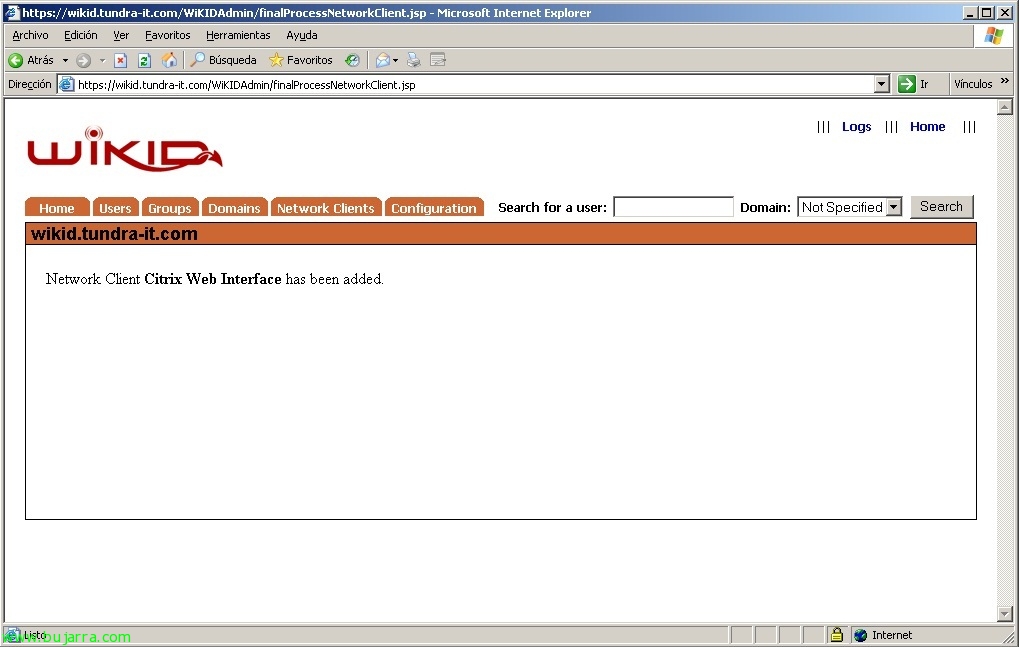Click the Forward navigation arrow icon
The height and width of the screenshot is (647, 1019).
click(x=84, y=60)
